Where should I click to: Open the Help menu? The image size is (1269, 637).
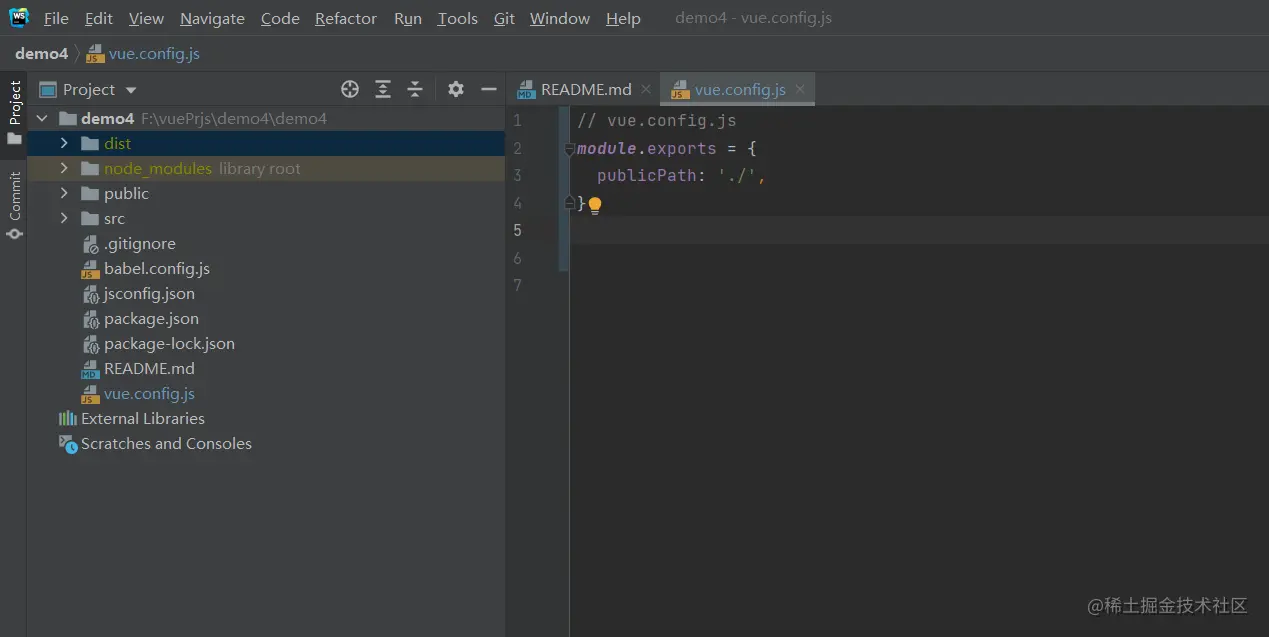coord(623,18)
